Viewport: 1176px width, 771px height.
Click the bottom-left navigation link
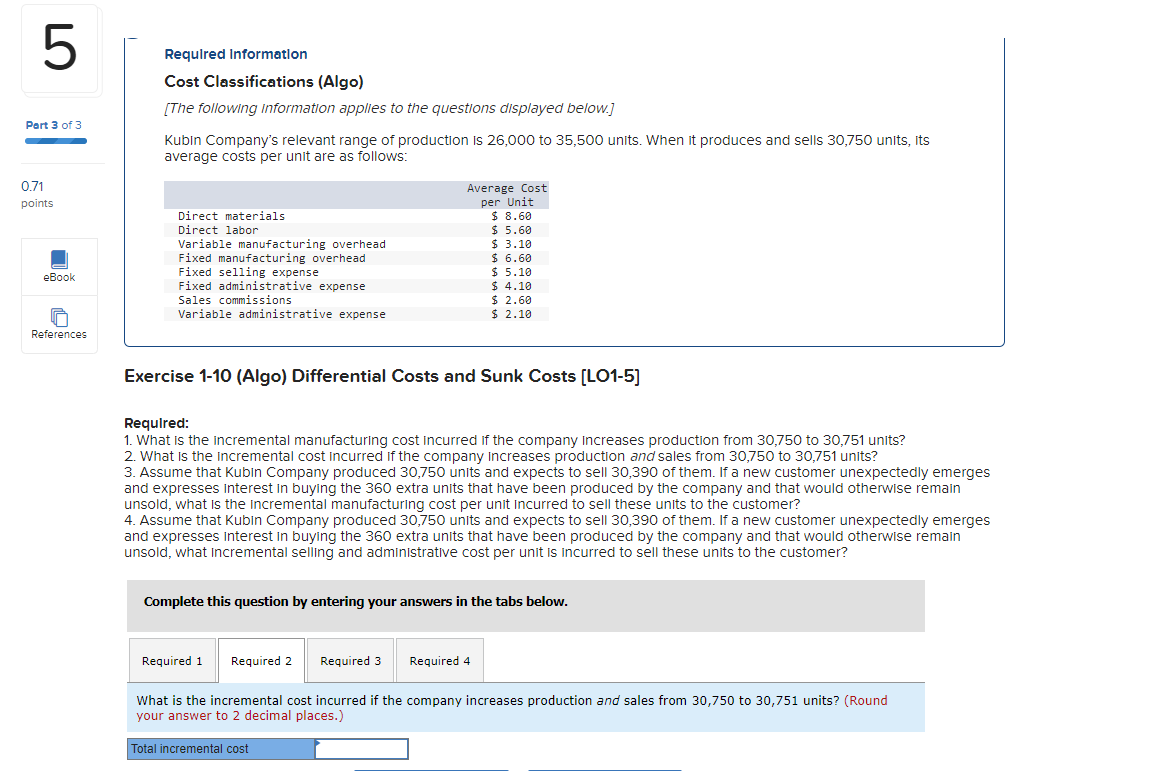pyautogui.click(x=431, y=769)
